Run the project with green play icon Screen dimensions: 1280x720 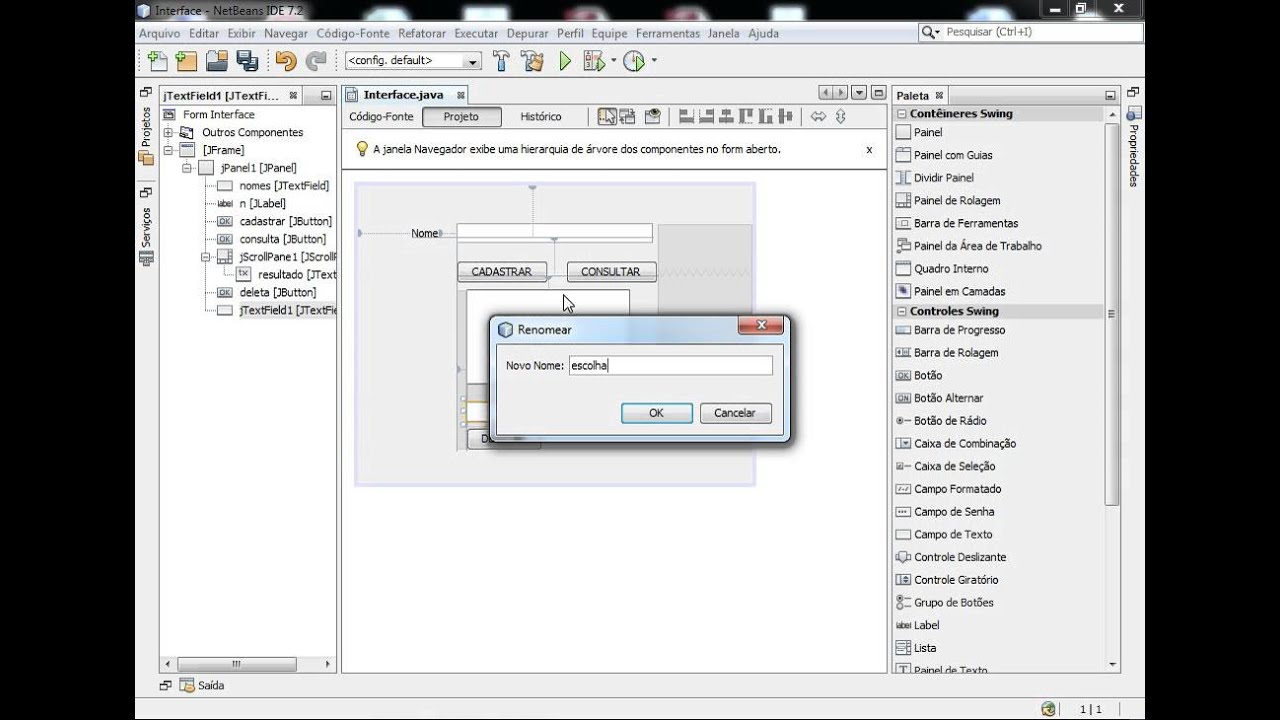tap(565, 61)
